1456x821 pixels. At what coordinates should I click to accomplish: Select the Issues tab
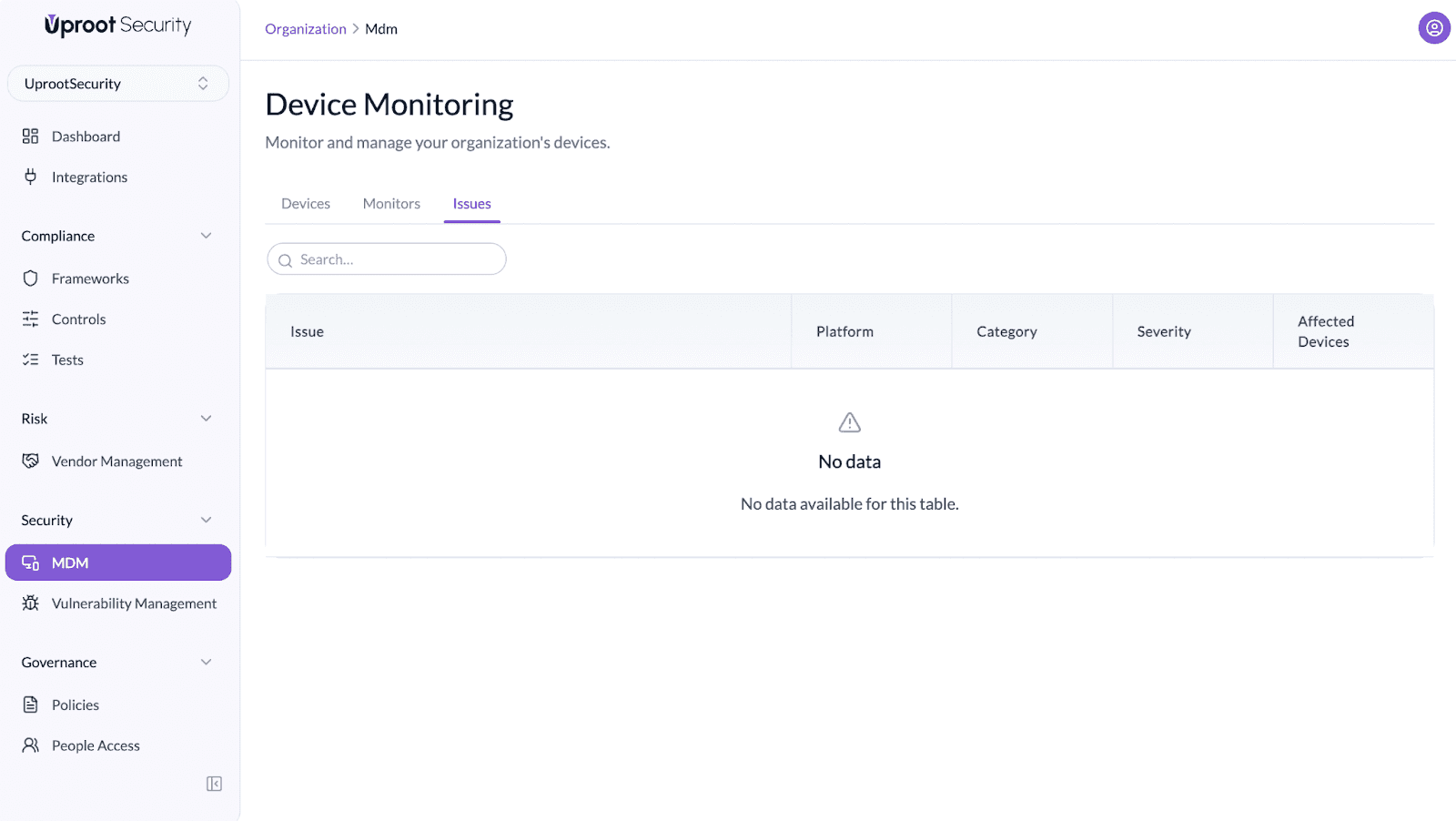point(471,204)
